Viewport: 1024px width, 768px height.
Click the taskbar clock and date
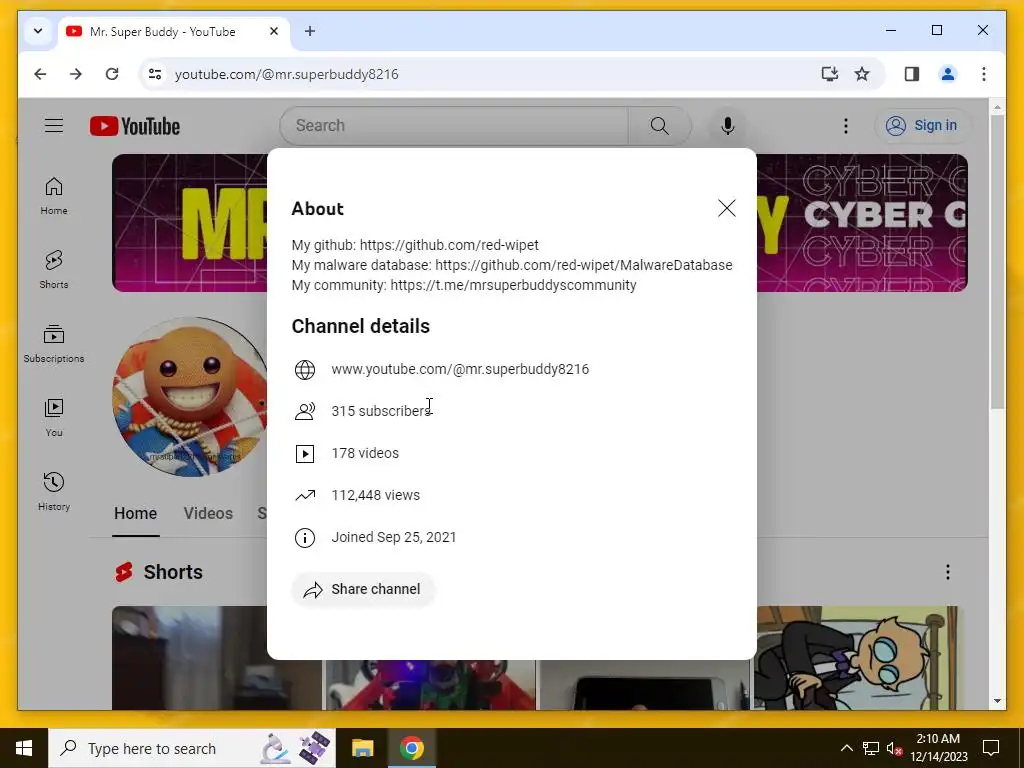pos(938,748)
